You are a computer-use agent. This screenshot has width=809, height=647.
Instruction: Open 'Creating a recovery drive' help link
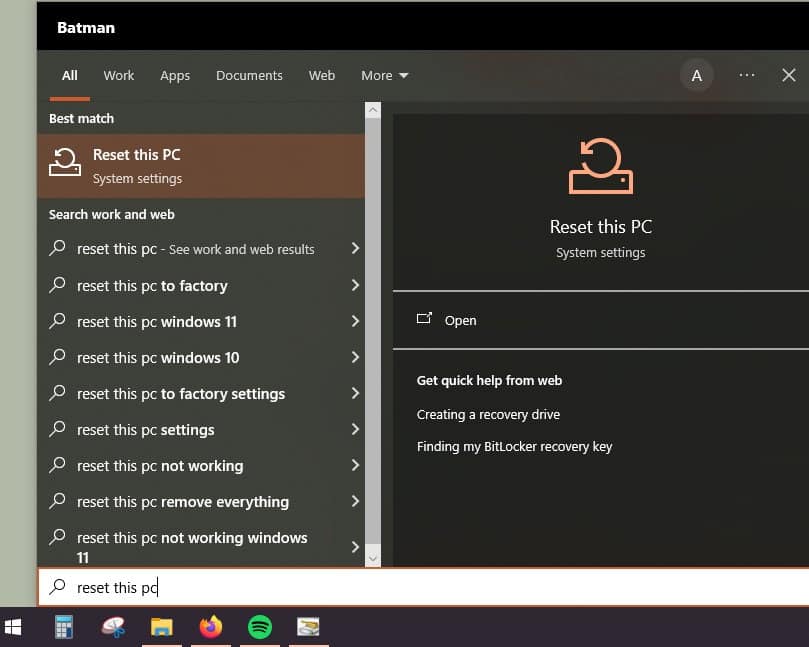pos(488,414)
